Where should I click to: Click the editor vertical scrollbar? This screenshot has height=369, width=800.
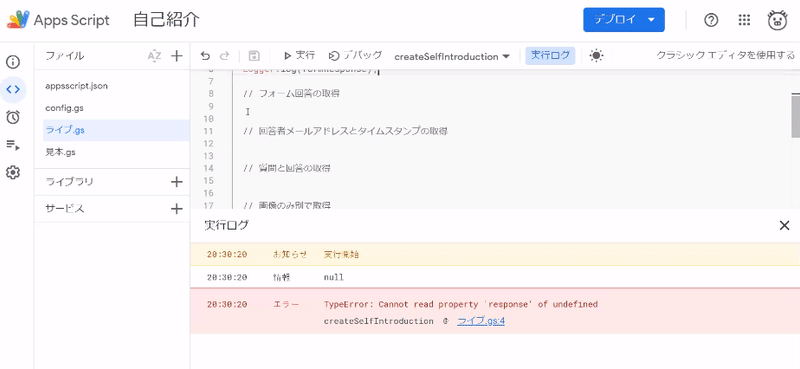(x=795, y=115)
